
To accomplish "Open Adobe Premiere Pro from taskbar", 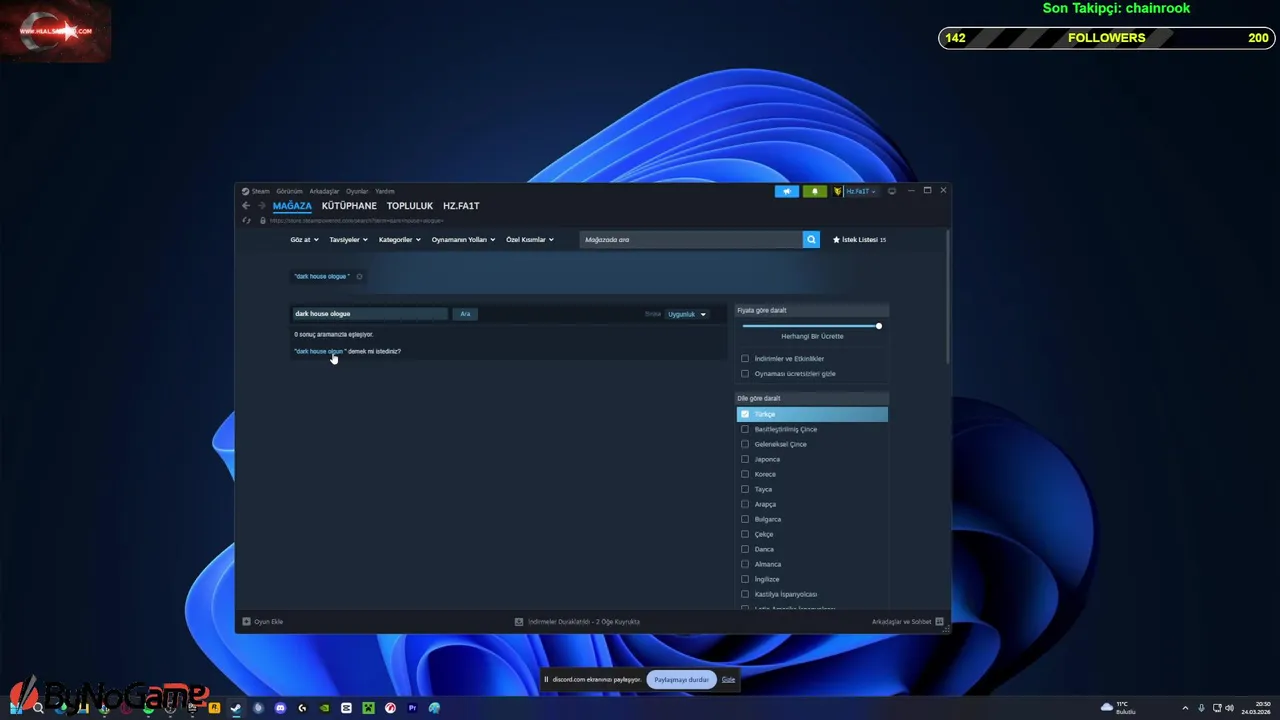I will [x=412, y=708].
